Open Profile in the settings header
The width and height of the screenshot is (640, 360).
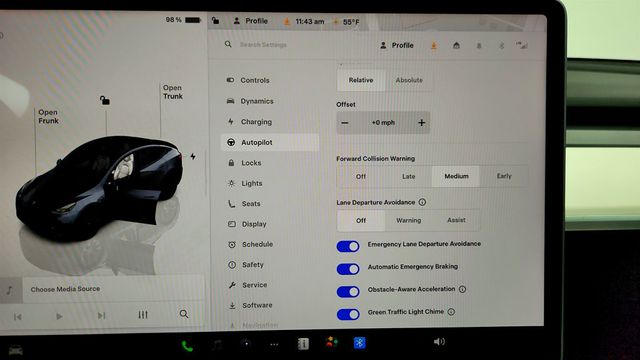[397, 45]
